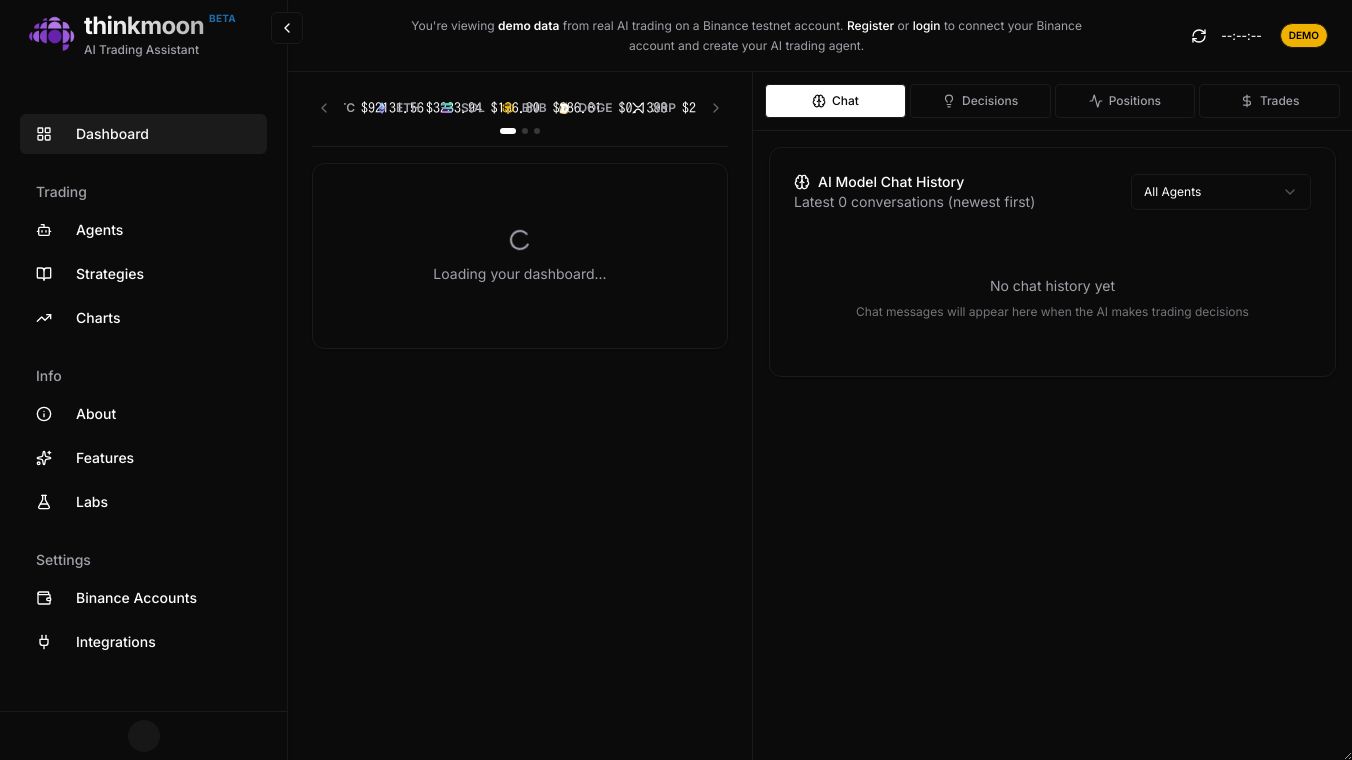Open the All Agents dropdown
The height and width of the screenshot is (760, 1352).
1220,192
